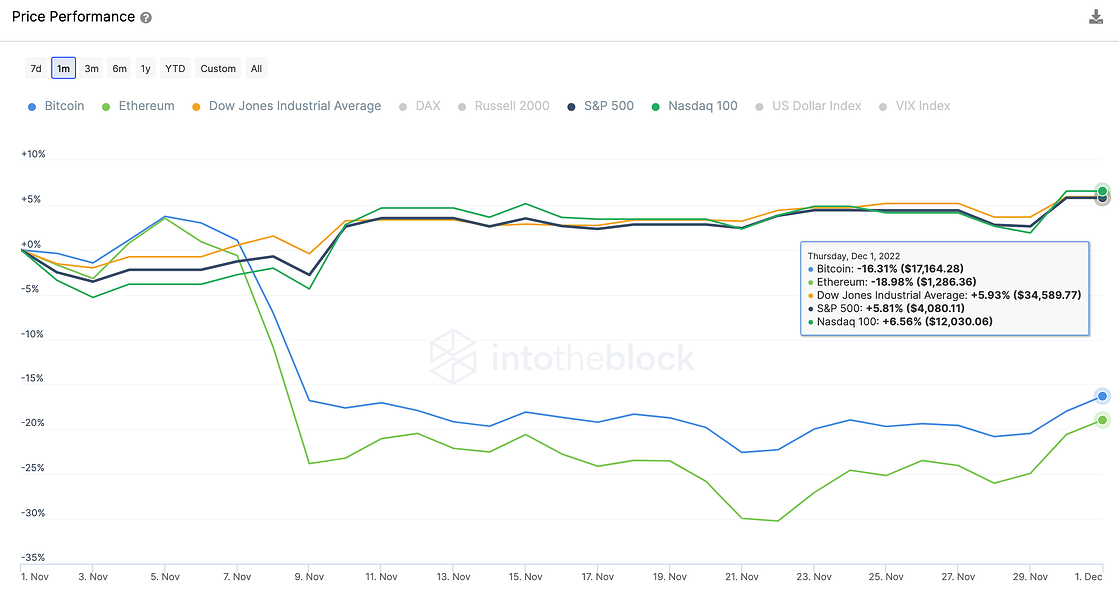Click the Bitcoin end data point marker

click(1103, 396)
